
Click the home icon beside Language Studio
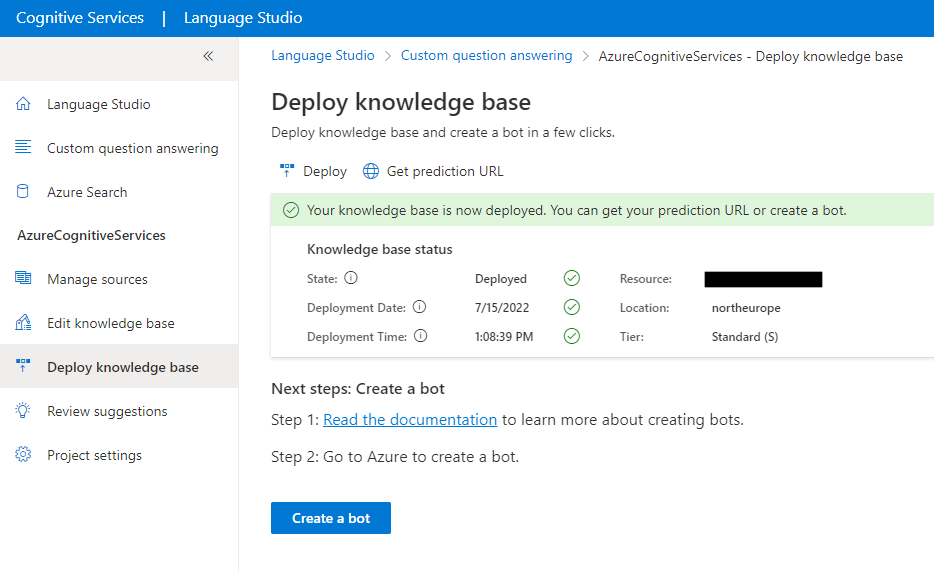click(23, 104)
